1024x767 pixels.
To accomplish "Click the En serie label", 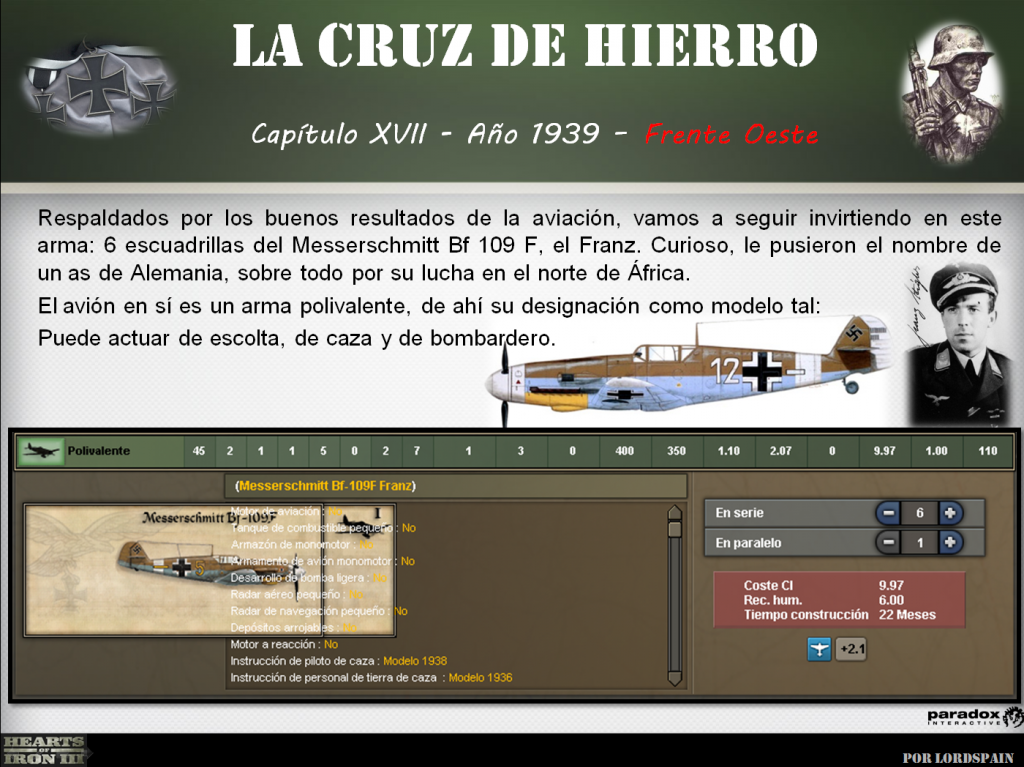I will [x=739, y=513].
